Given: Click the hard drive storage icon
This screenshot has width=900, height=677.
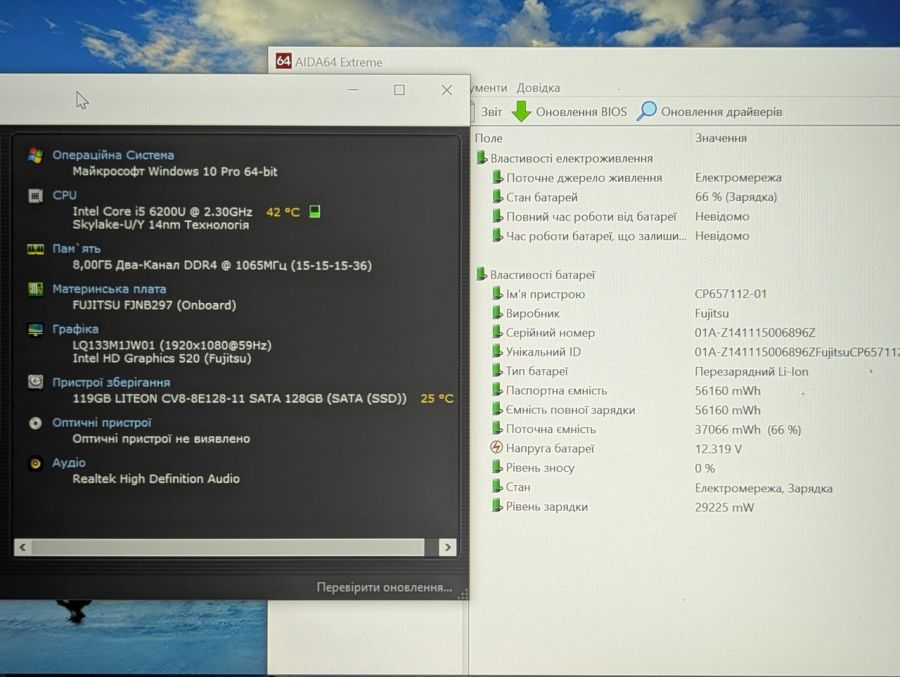Looking at the screenshot, I should click(35, 382).
